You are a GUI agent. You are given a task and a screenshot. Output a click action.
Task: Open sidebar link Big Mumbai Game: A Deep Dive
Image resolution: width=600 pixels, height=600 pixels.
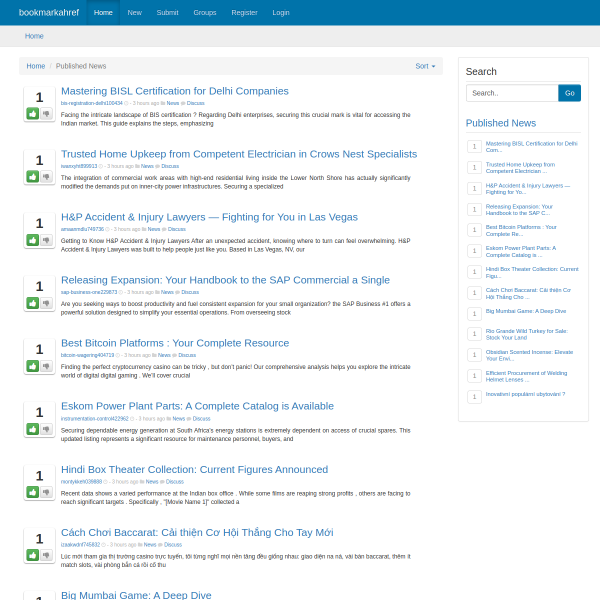(x=526, y=311)
